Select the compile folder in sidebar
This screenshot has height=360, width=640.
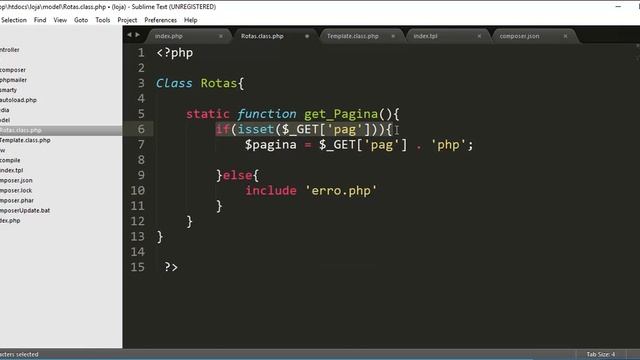10,160
